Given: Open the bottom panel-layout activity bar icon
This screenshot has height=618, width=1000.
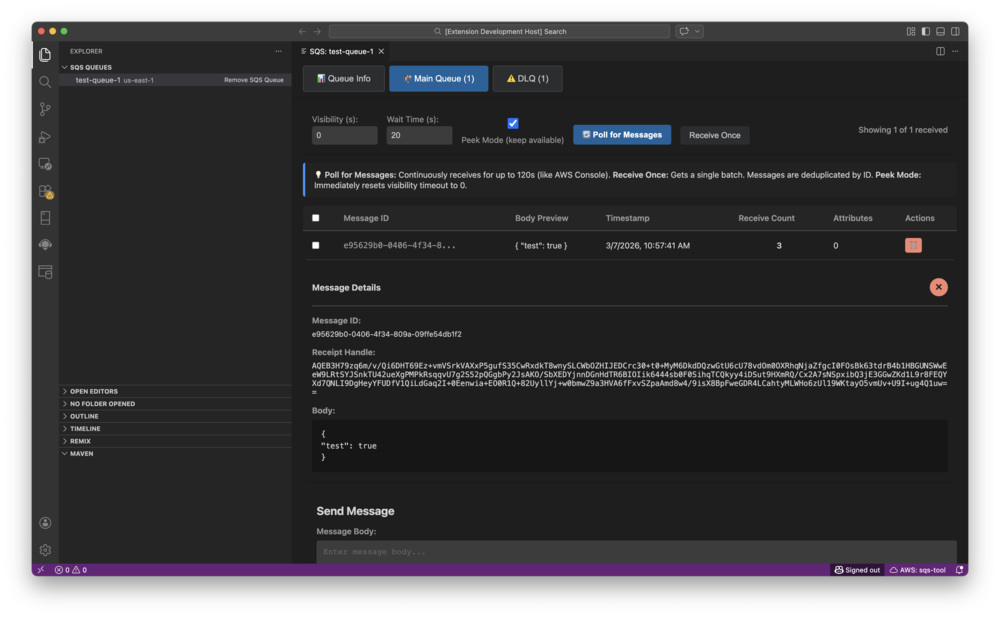Looking at the screenshot, I should pos(45,272).
